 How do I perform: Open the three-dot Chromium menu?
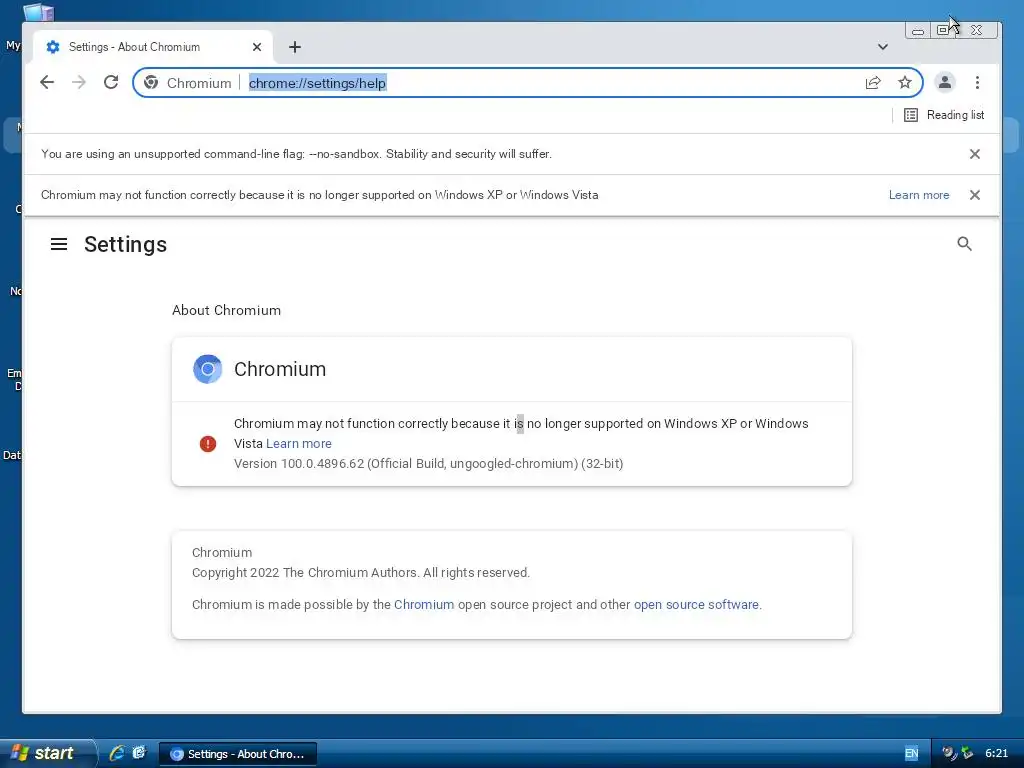[977, 82]
